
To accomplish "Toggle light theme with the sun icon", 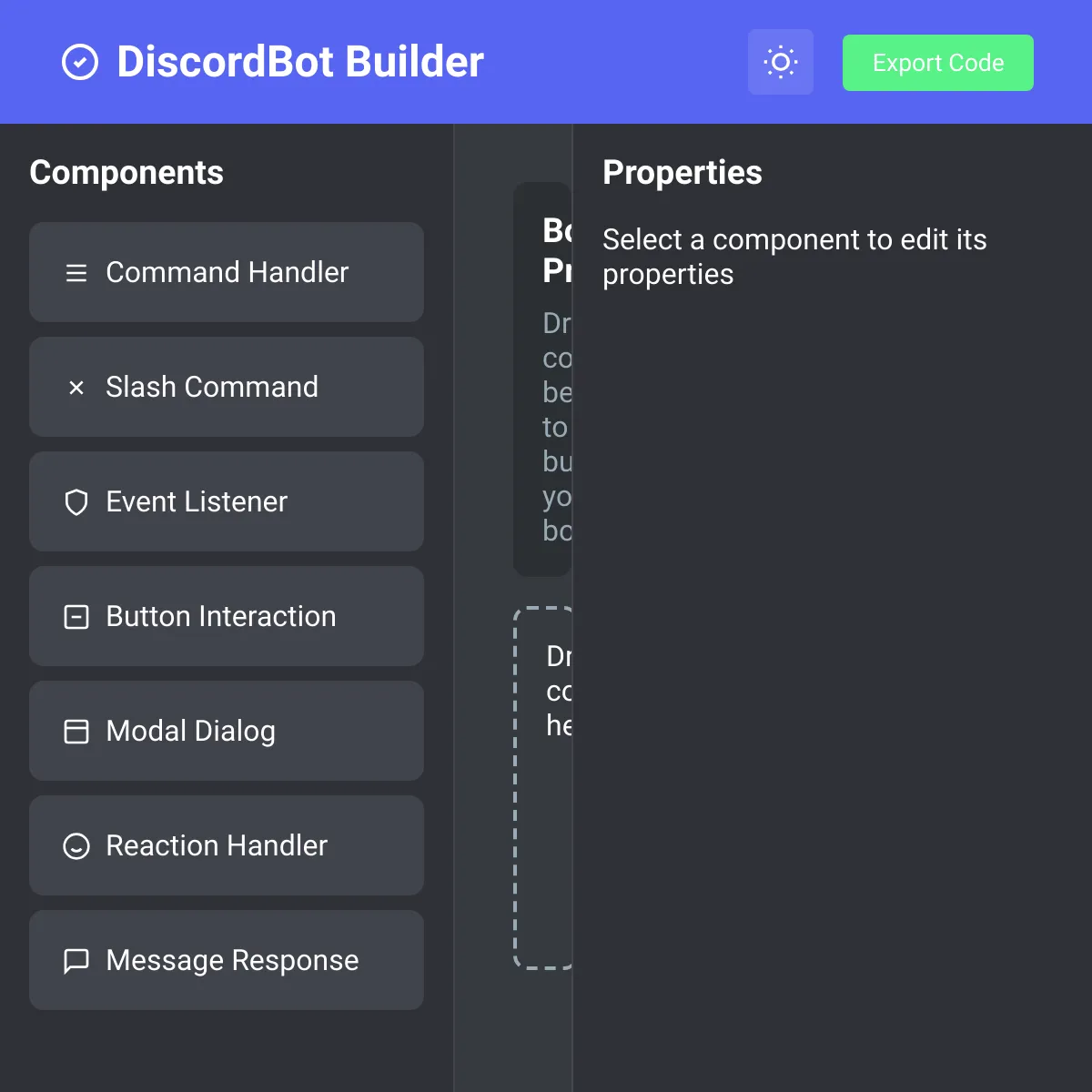I will pyautogui.click(x=781, y=62).
